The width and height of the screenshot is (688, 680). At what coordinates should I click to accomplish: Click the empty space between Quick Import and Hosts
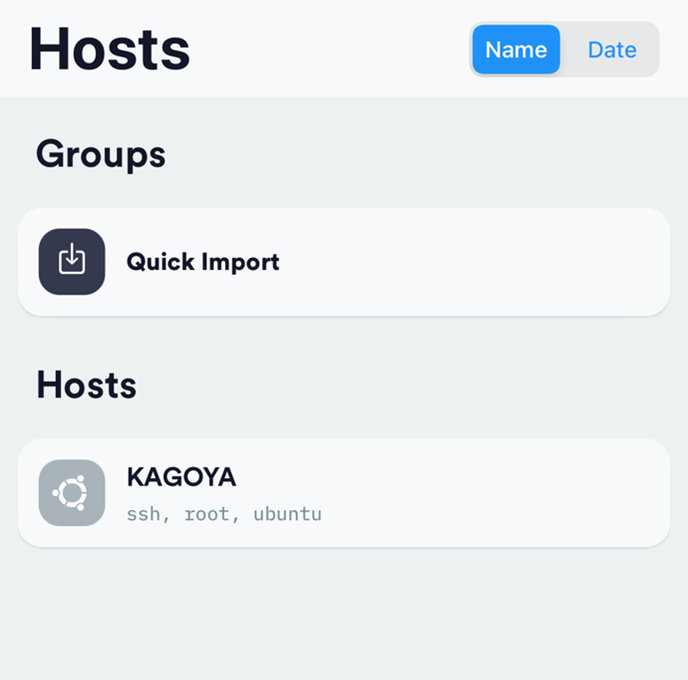click(x=344, y=340)
